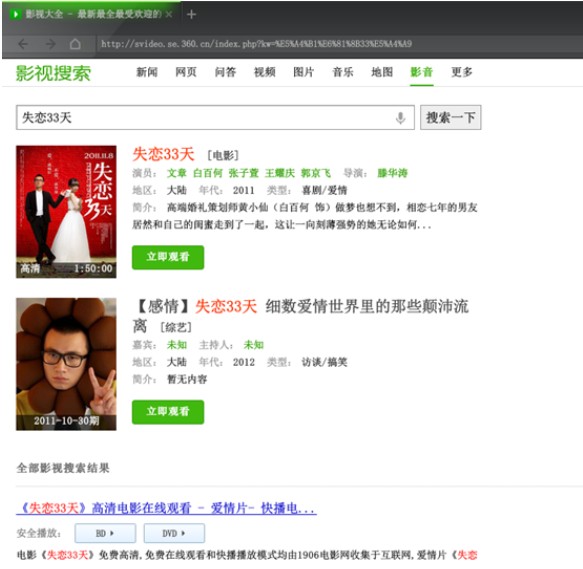Click 立即观看 for the 2012 variety show

click(x=168, y=412)
